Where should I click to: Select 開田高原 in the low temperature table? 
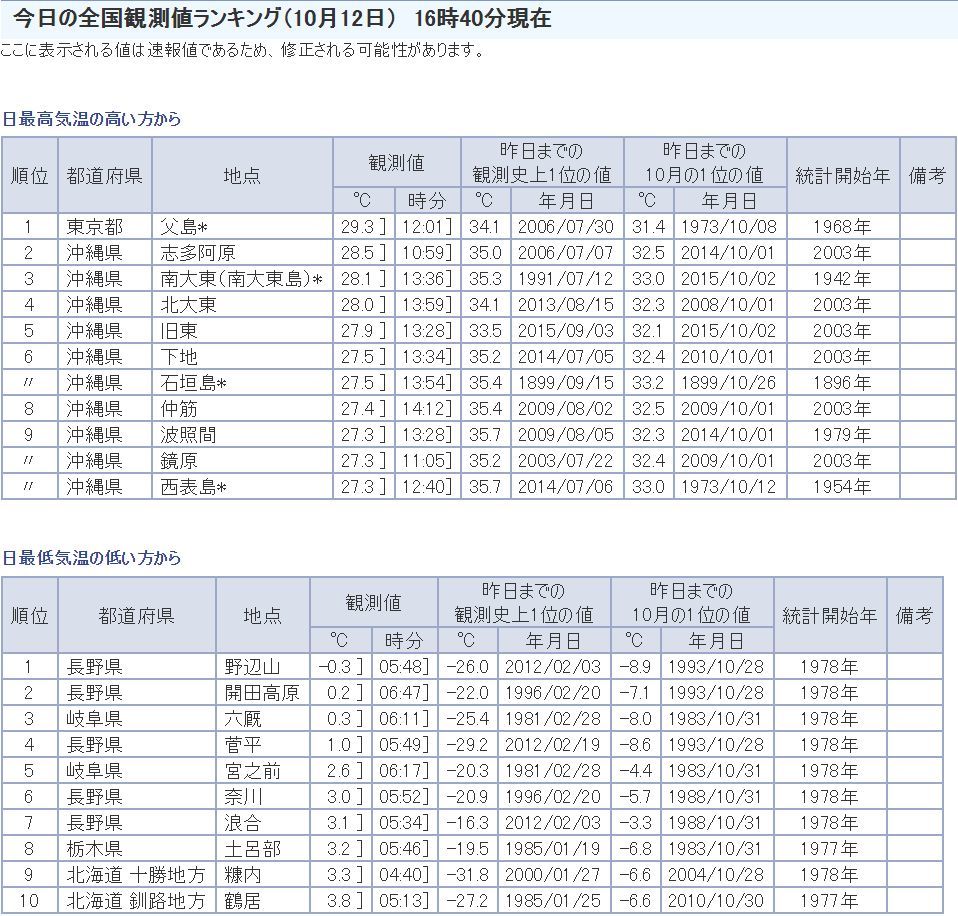[x=261, y=693]
